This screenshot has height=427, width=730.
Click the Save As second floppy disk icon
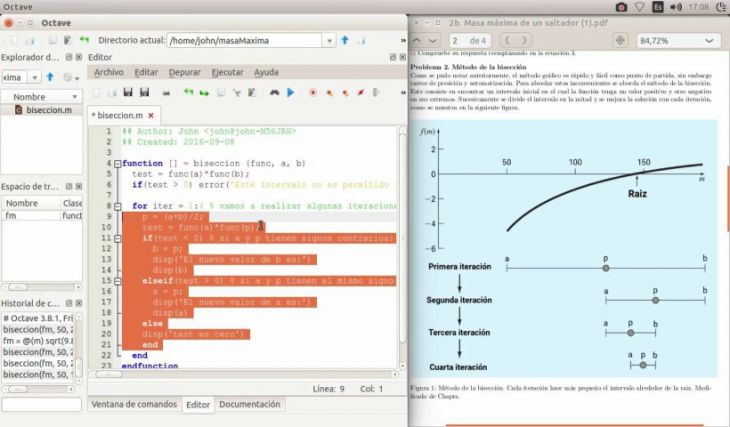[144, 92]
